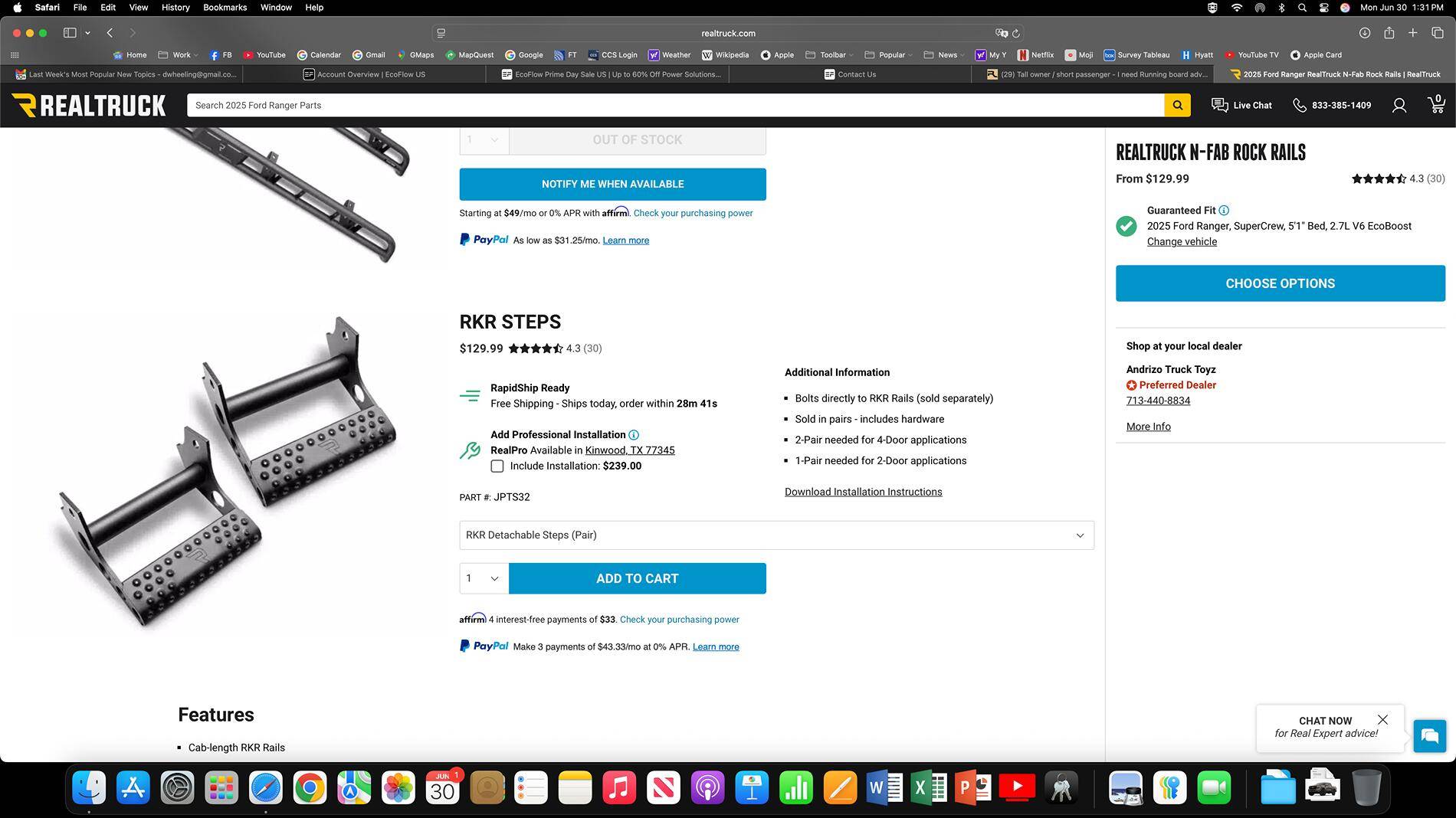The width and height of the screenshot is (1456, 818).
Task: Open new tab with plus icon
Action: click(1412, 33)
